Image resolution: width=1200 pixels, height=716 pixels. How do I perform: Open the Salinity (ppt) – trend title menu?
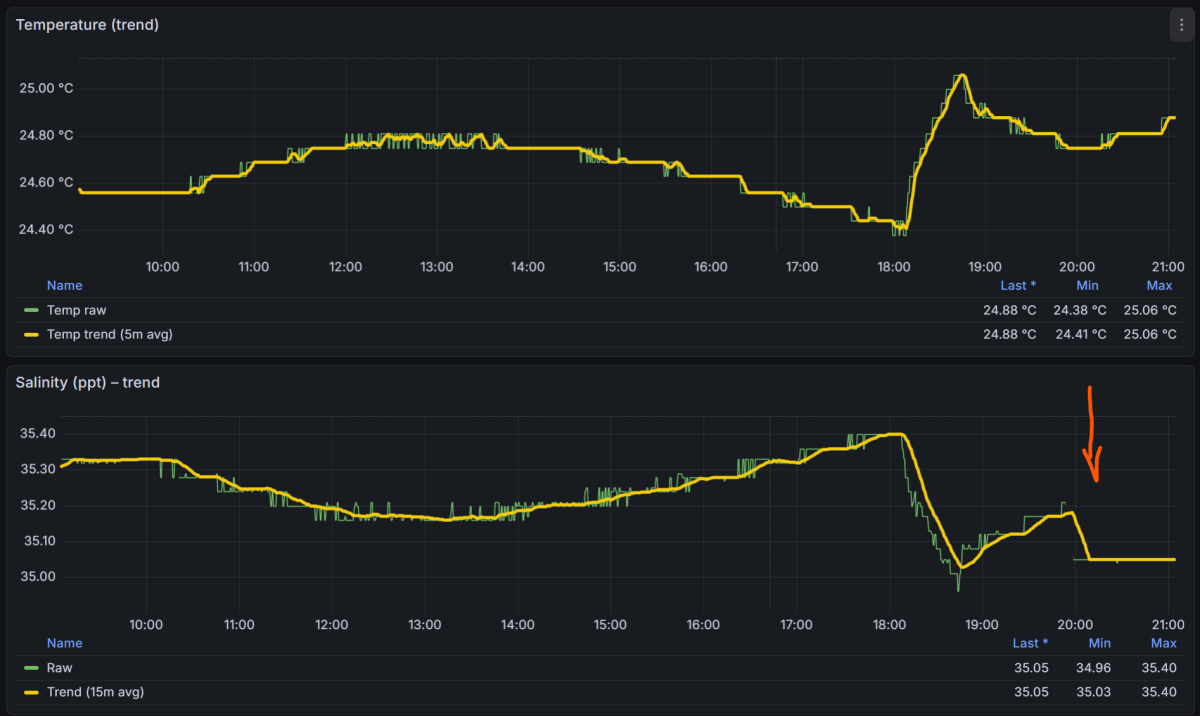coord(88,382)
